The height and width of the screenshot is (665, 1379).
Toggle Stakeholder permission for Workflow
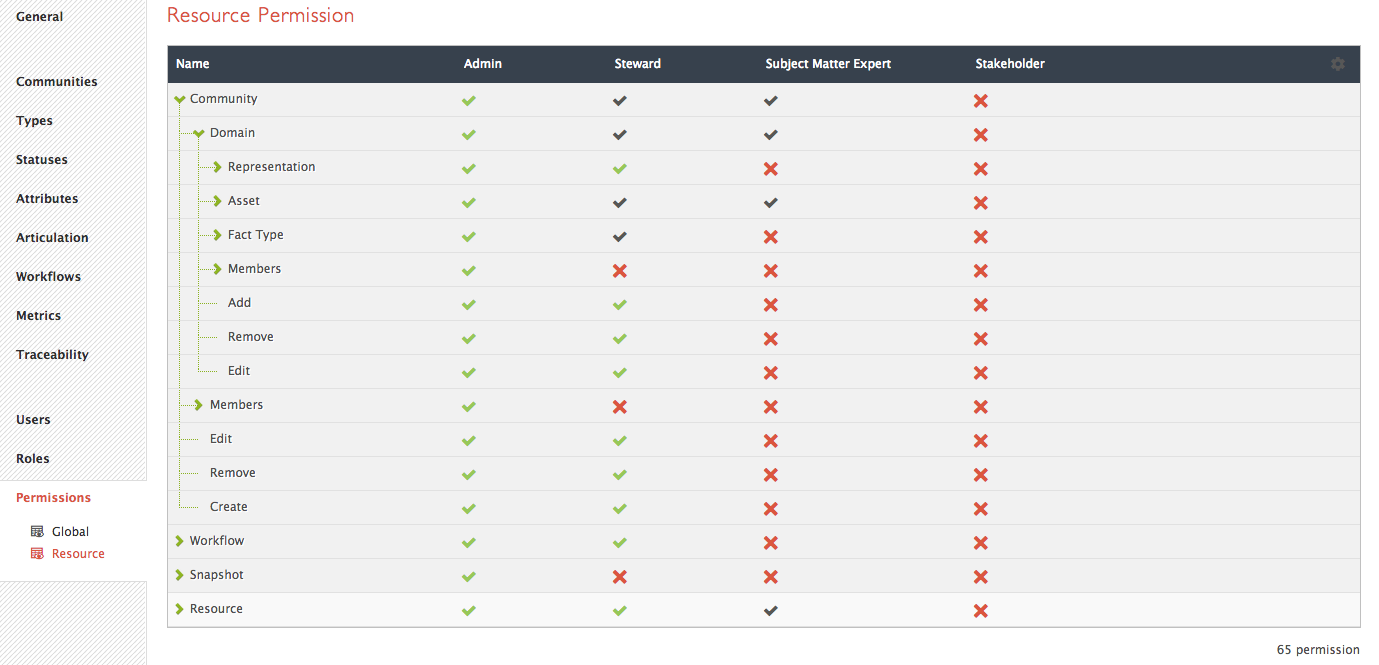coord(981,542)
